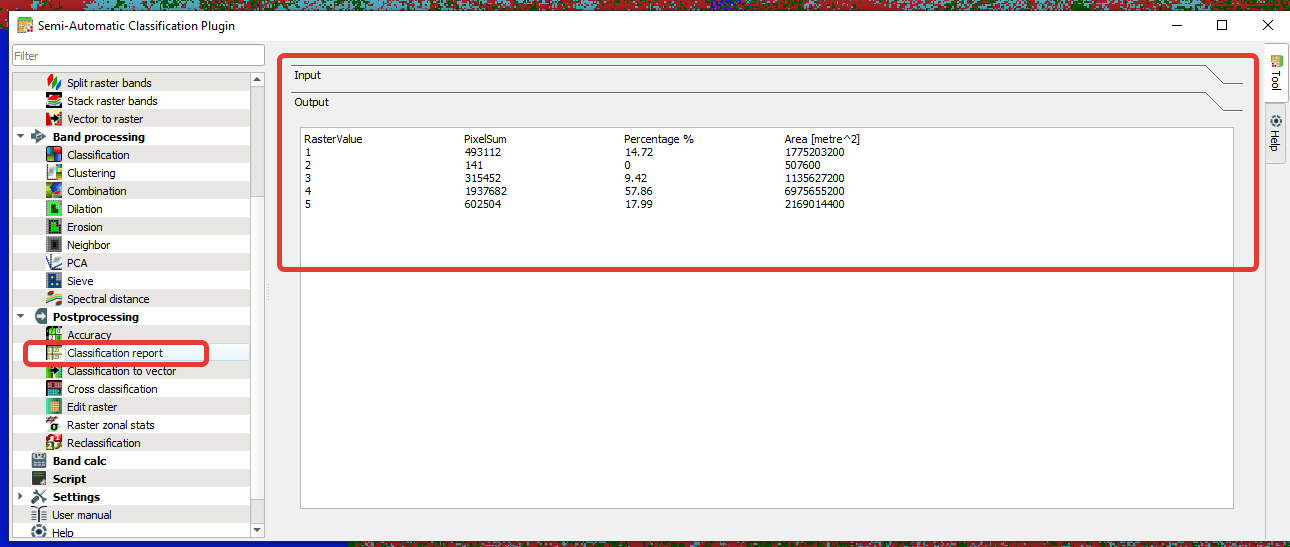Select the Band processing tree item
Viewport: 1290px width, 547px height.
point(99,137)
